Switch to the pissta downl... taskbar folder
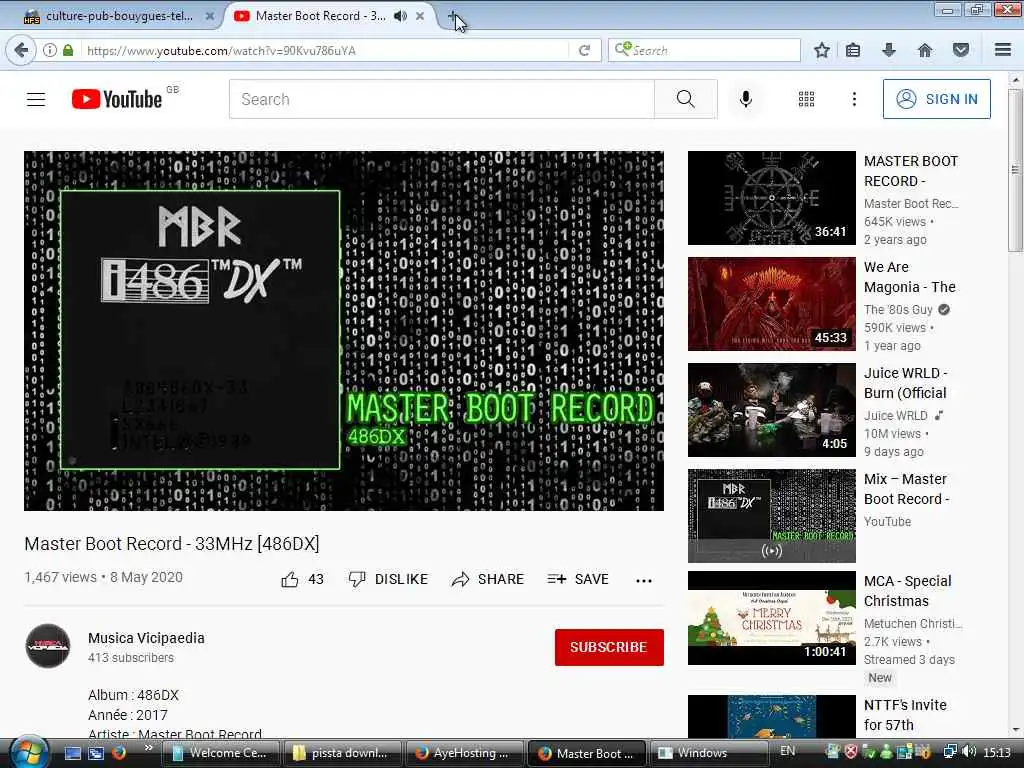Screen dimensions: 1024x768 click(x=342, y=753)
